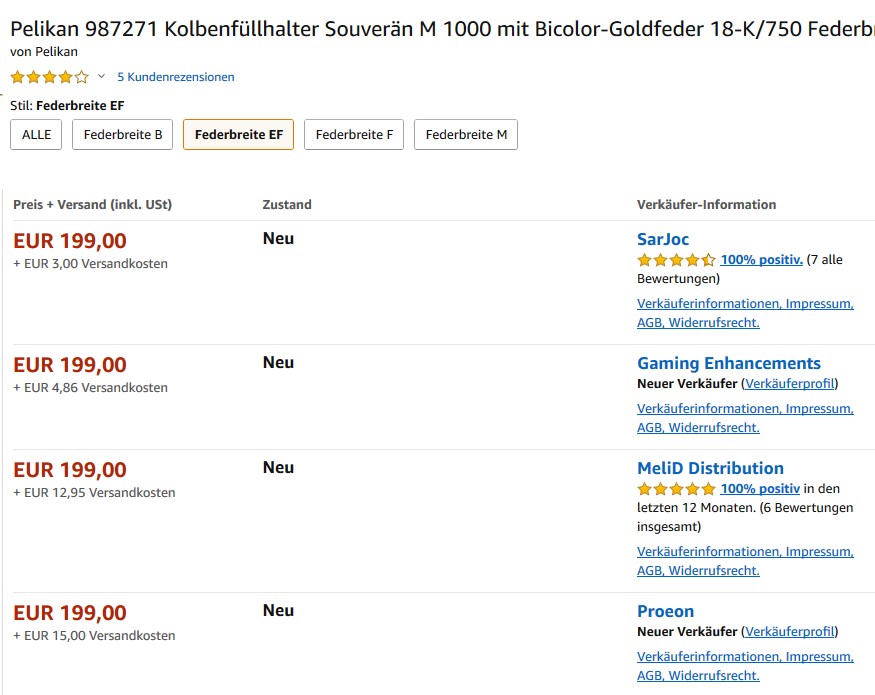Open MeliD Distribution's 100% positiv link
Viewport: 875px width, 695px height.
click(x=760, y=488)
